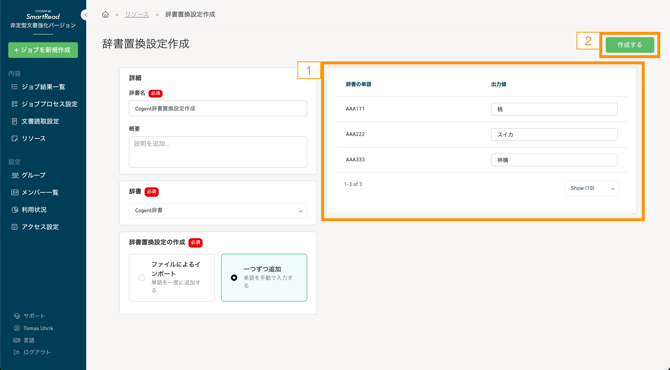This screenshot has height=370, width=670.
Task: Click the AAA222 dictionary word cell
Action: click(355, 134)
